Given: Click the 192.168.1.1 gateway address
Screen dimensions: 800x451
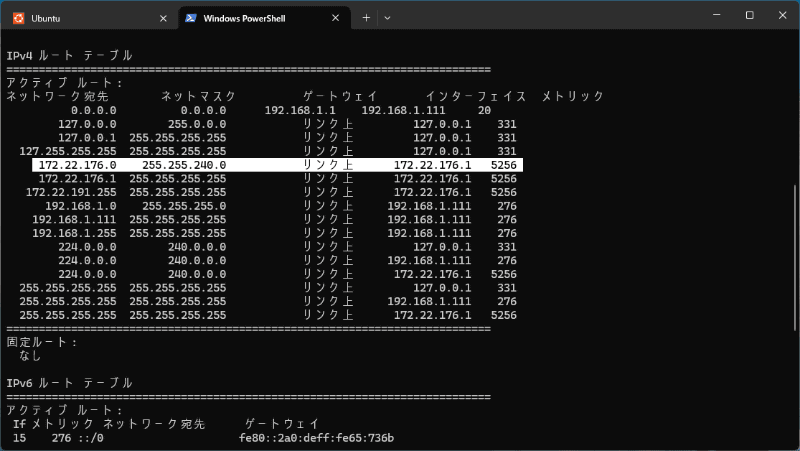Looking at the screenshot, I should click(x=300, y=110).
